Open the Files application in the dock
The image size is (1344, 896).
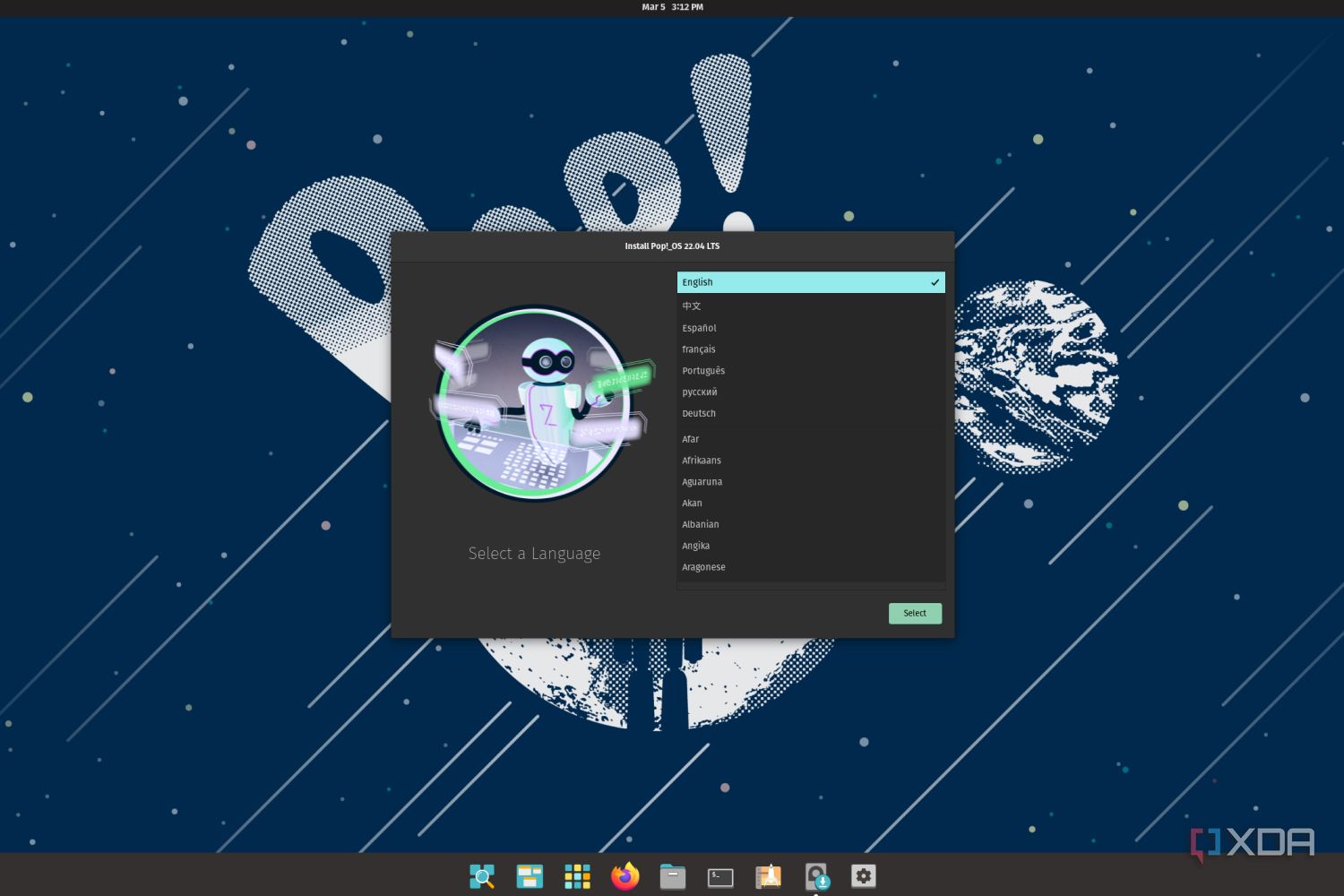click(673, 876)
